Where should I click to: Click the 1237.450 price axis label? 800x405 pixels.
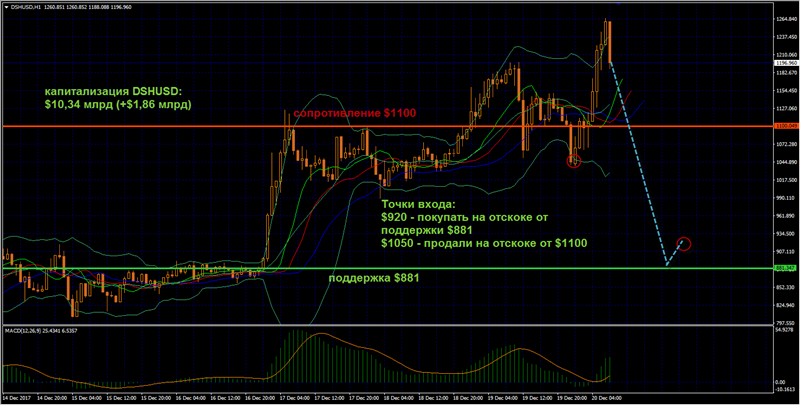click(x=787, y=38)
